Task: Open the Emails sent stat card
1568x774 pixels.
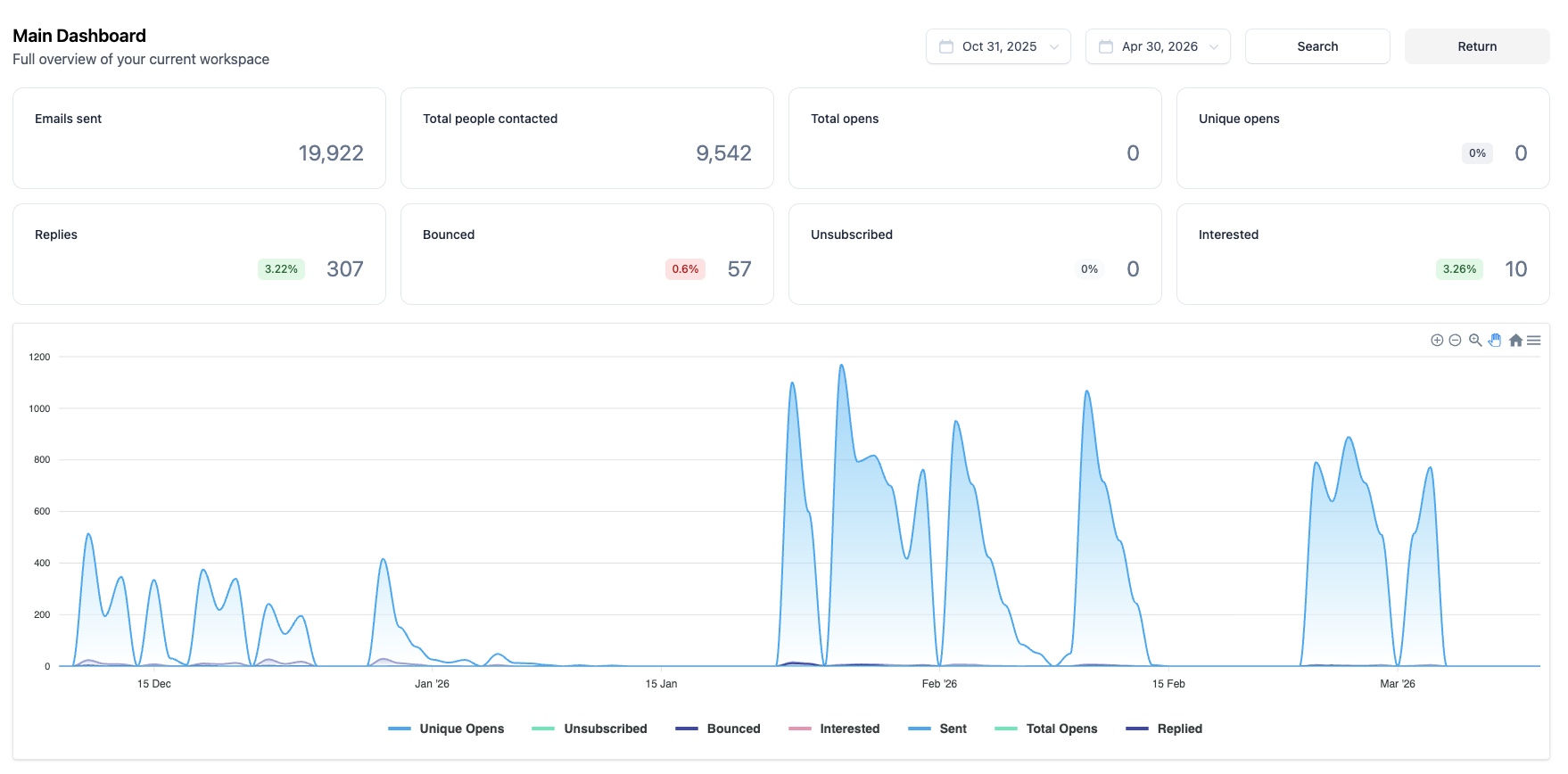Action: [199, 138]
